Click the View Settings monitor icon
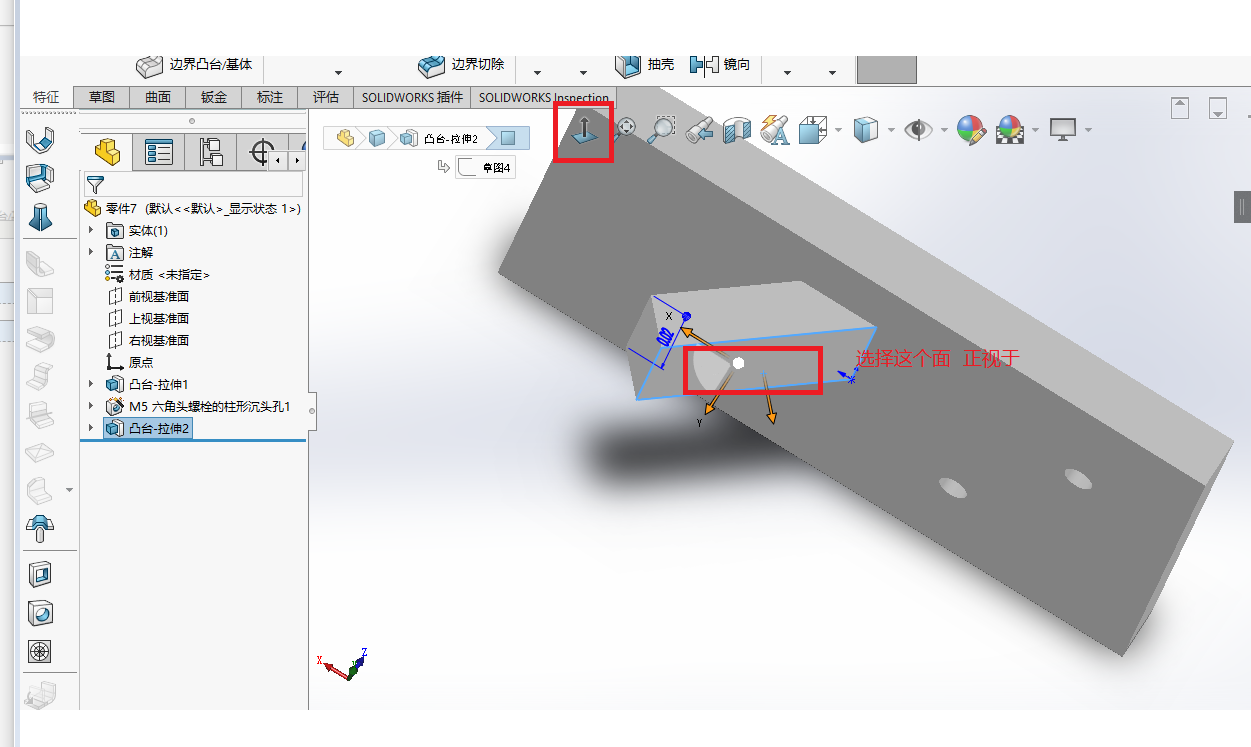 coord(1062,129)
